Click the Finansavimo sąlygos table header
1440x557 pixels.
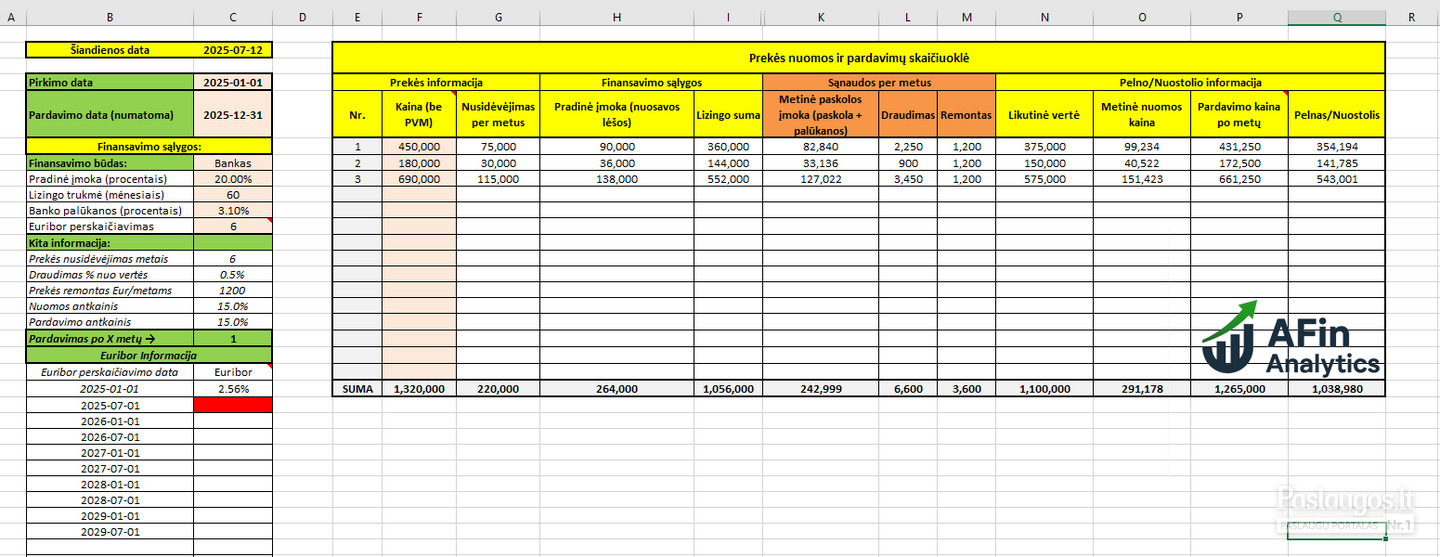tap(651, 82)
